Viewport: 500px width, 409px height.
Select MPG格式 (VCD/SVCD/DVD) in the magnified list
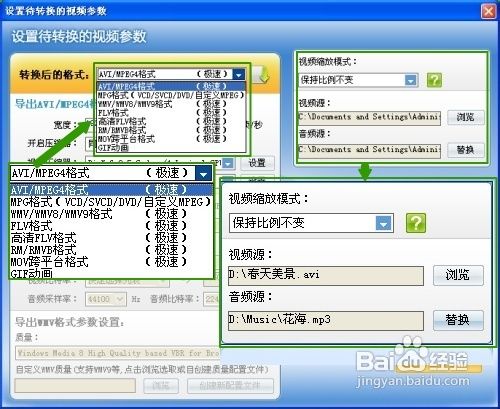pos(111,202)
